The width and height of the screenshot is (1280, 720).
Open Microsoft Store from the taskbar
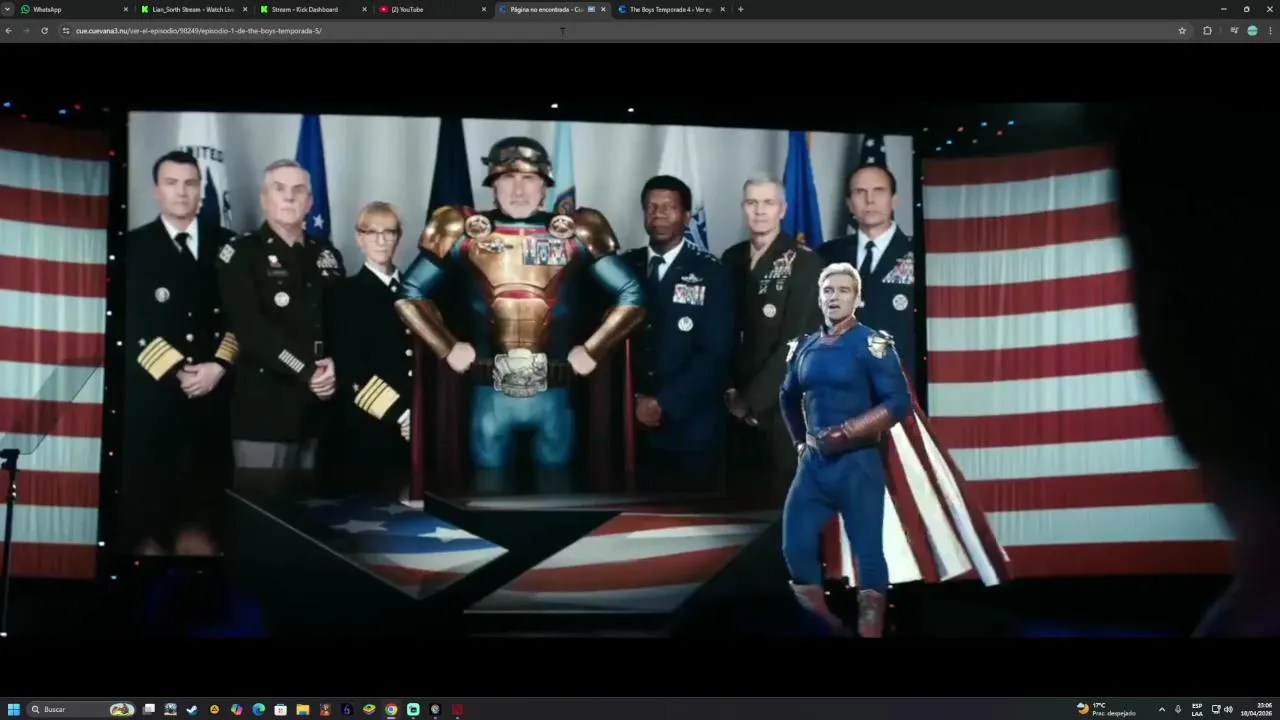280,709
